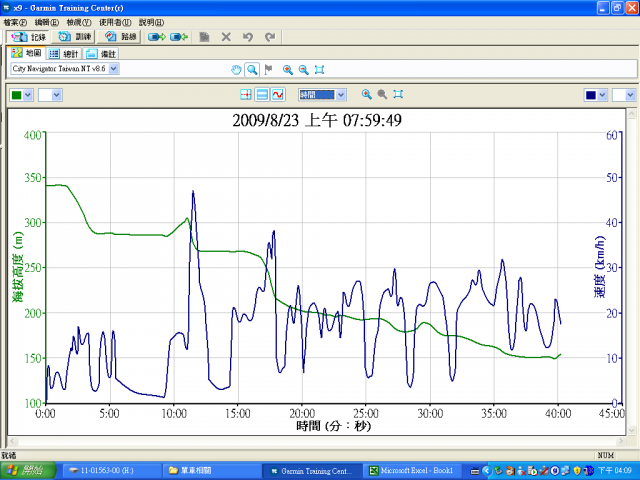Image resolution: width=640 pixels, height=480 pixels.
Task: Click the green left-axis color swatch
Action: click(17, 95)
